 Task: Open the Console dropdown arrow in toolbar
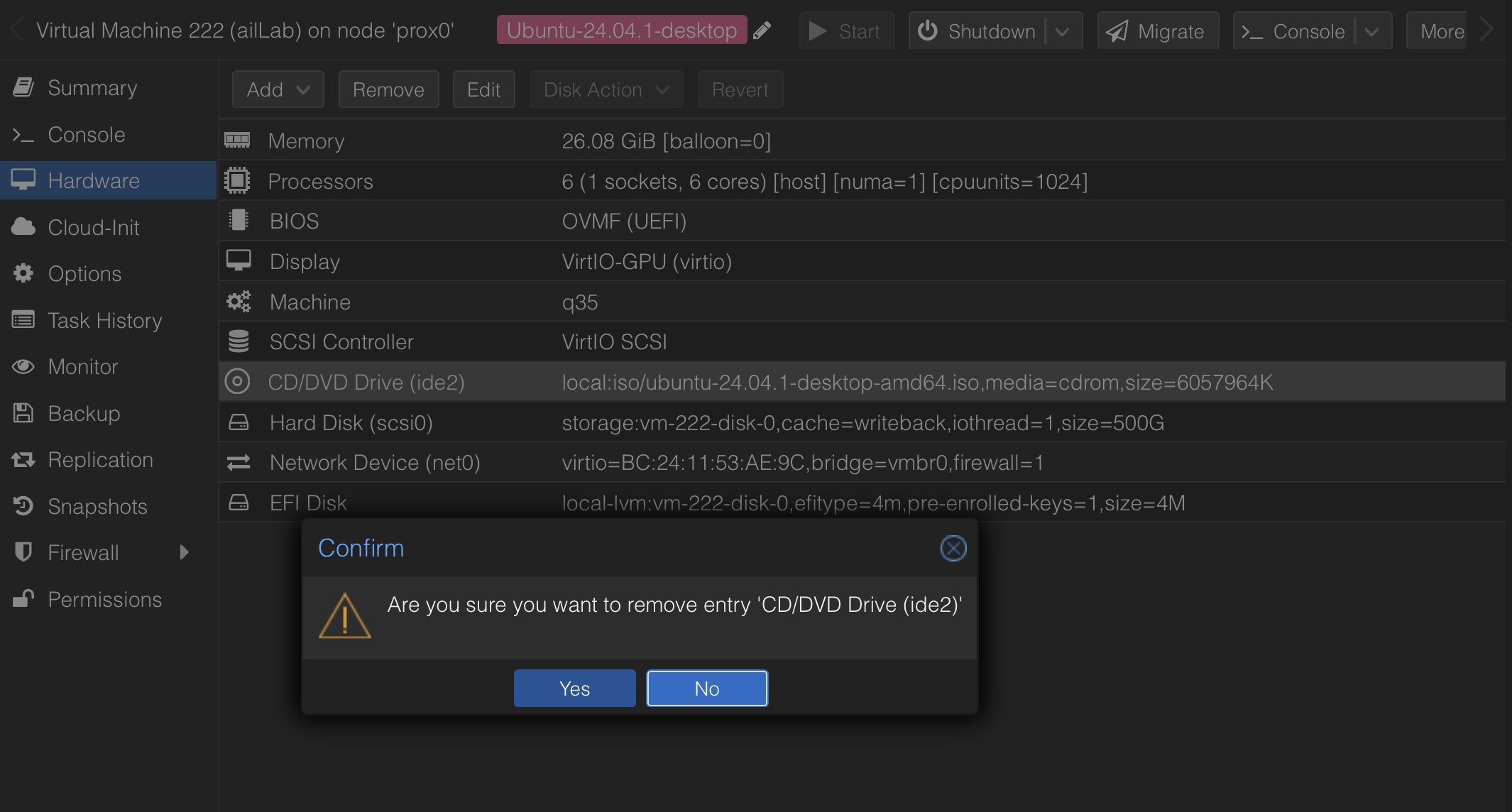[x=1371, y=31]
